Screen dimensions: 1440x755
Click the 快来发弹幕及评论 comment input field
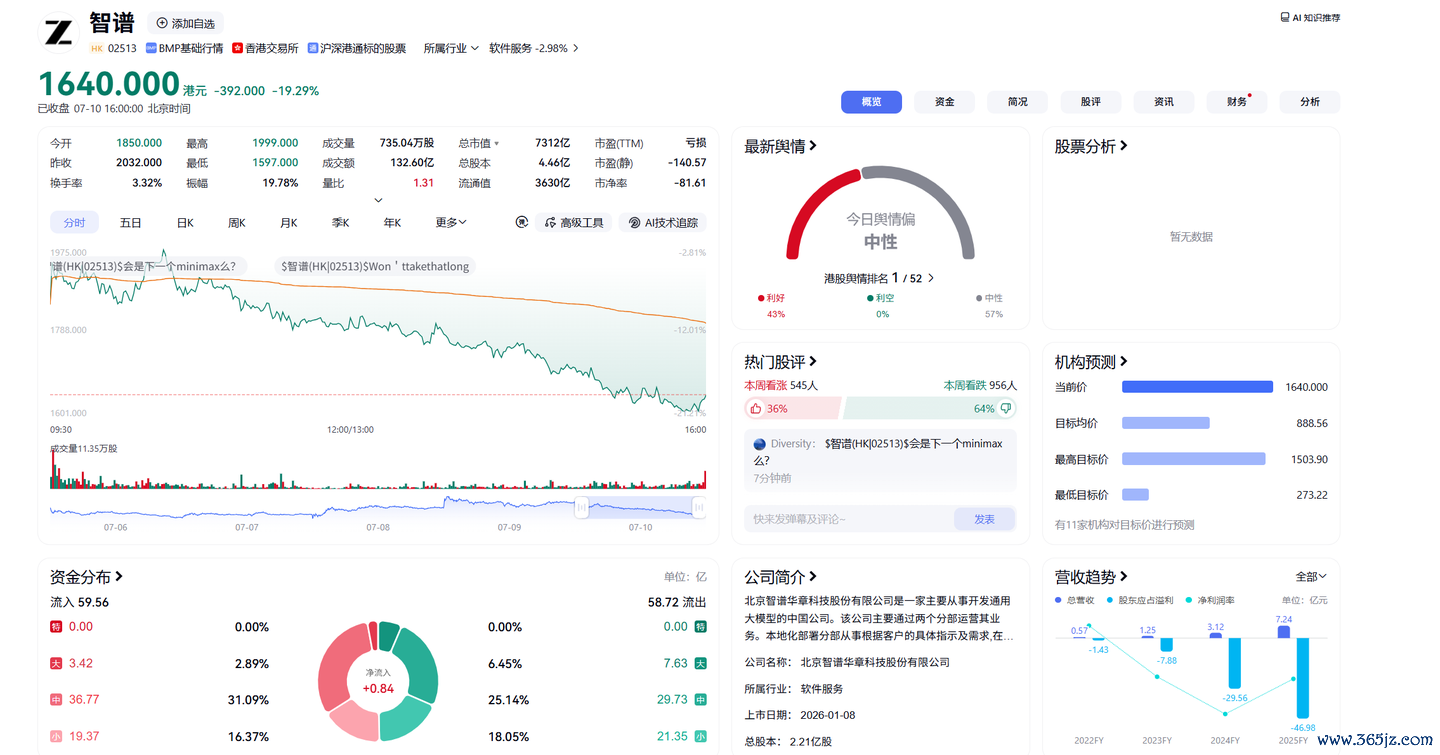849,519
